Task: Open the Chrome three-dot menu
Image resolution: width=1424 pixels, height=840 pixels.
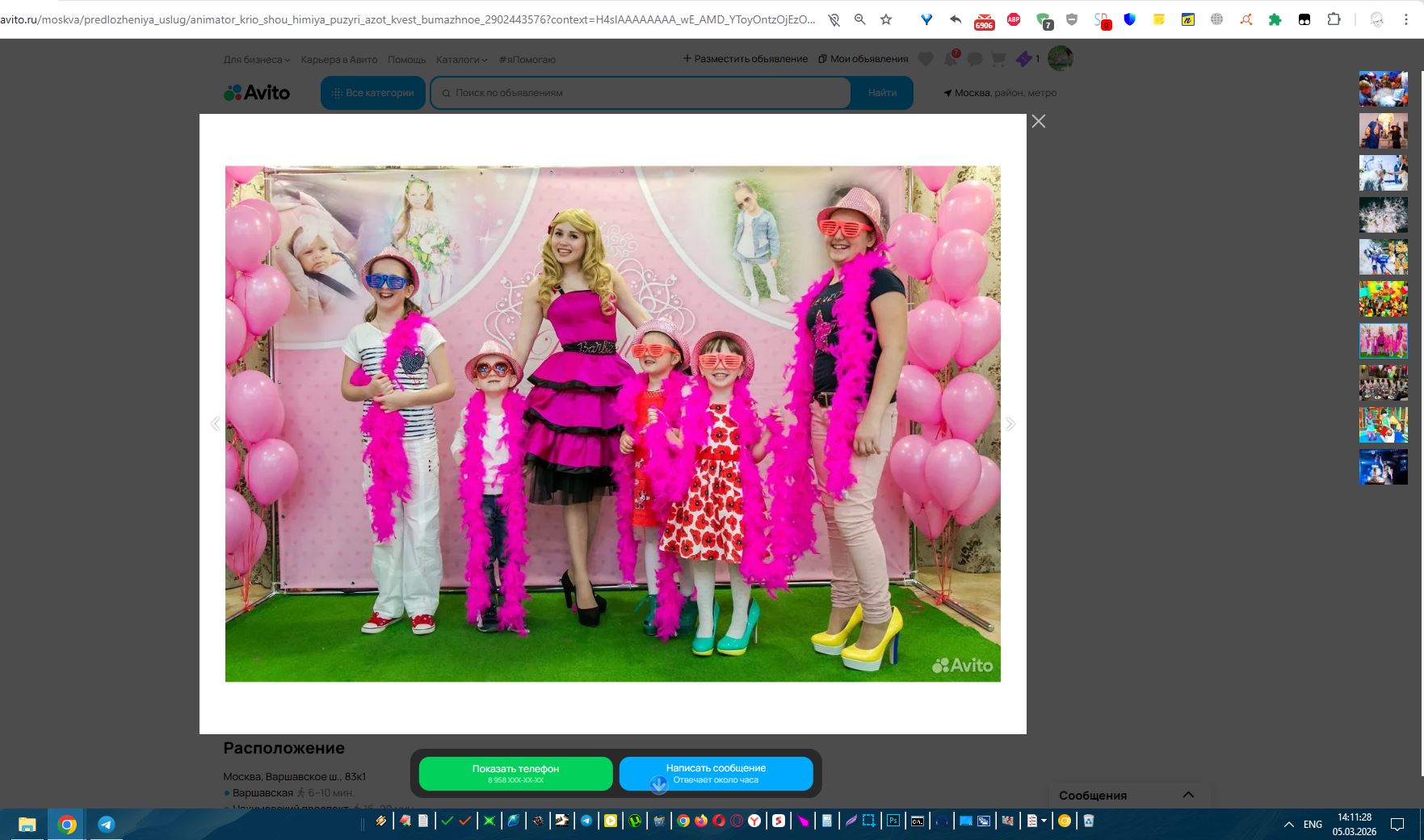Action: pos(1406,19)
